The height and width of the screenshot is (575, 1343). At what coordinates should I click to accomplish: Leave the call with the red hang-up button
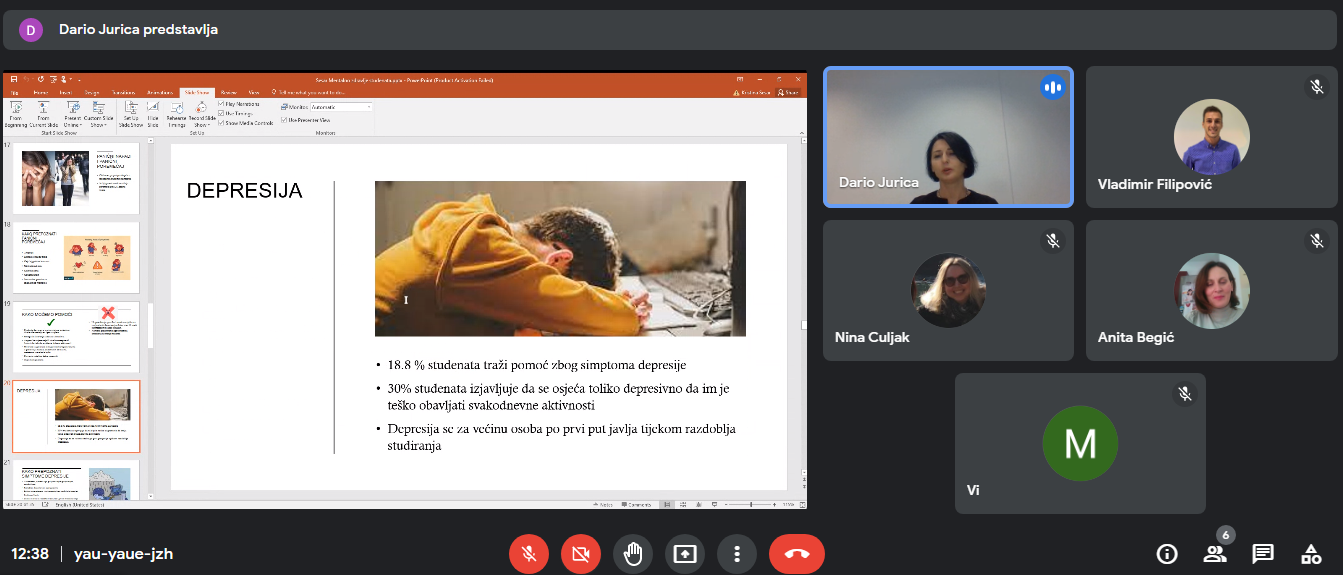coord(796,554)
